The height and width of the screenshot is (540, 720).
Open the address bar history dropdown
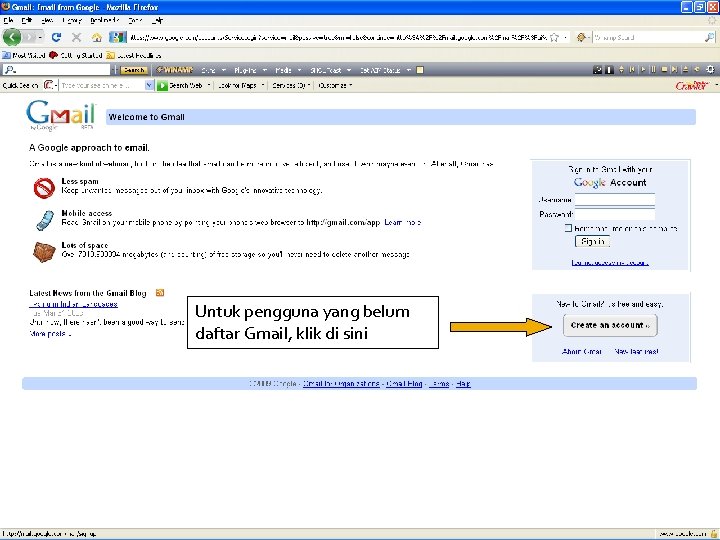565,37
